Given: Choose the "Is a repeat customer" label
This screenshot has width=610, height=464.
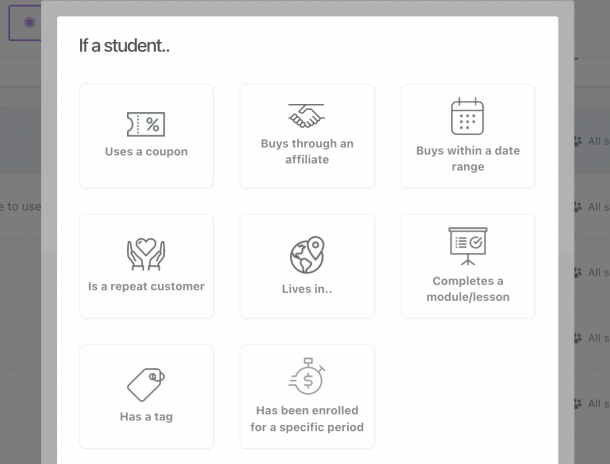Looking at the screenshot, I should pyautogui.click(x=146, y=286).
